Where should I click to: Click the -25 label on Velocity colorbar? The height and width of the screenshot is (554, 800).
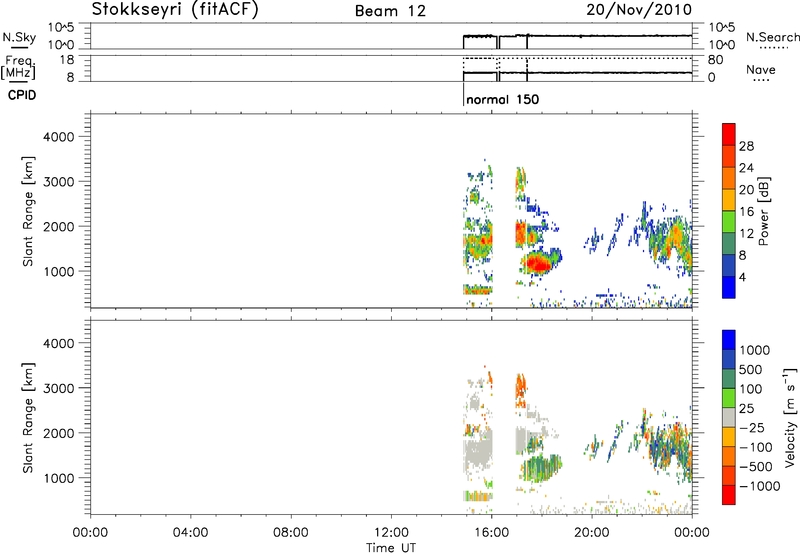tap(752, 427)
